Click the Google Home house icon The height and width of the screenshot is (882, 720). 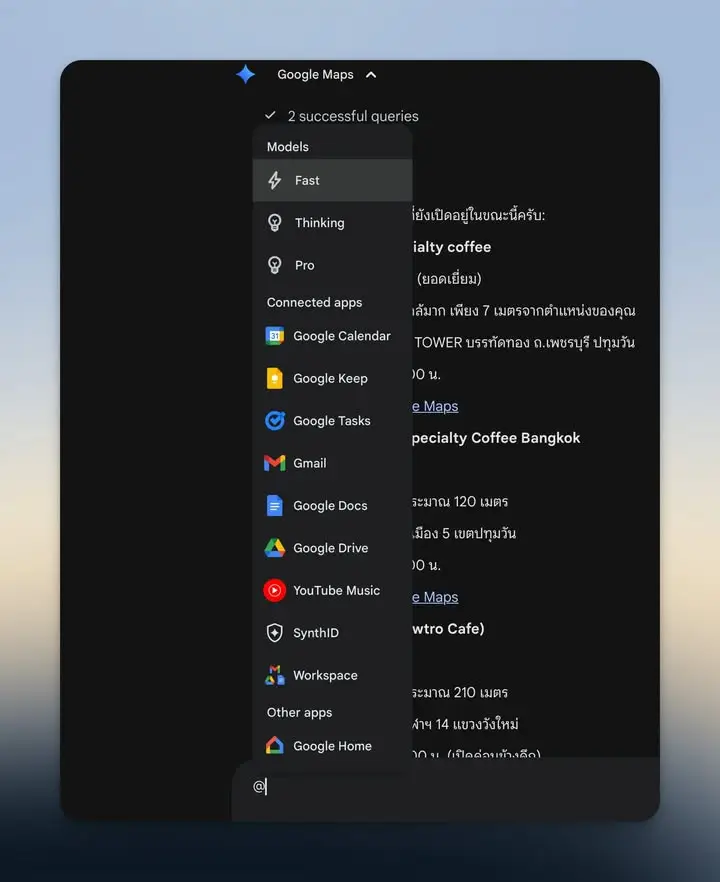(x=274, y=745)
